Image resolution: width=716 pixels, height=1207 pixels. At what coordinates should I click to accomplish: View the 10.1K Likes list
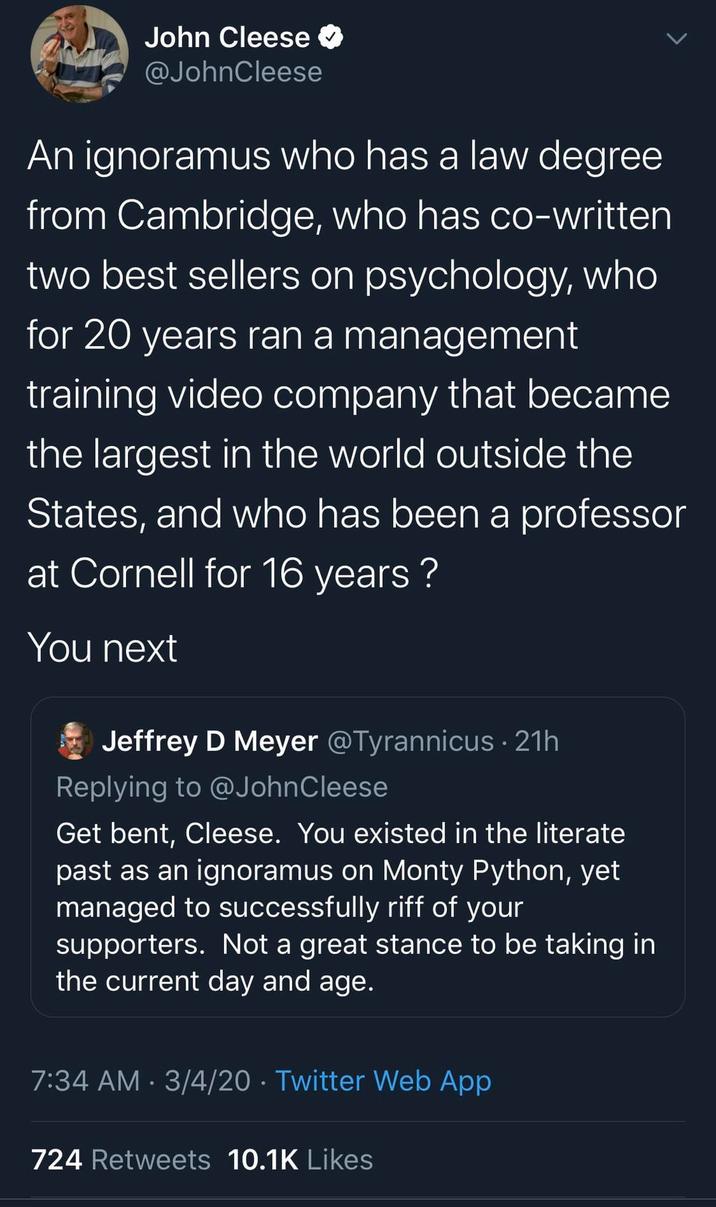click(x=300, y=1159)
